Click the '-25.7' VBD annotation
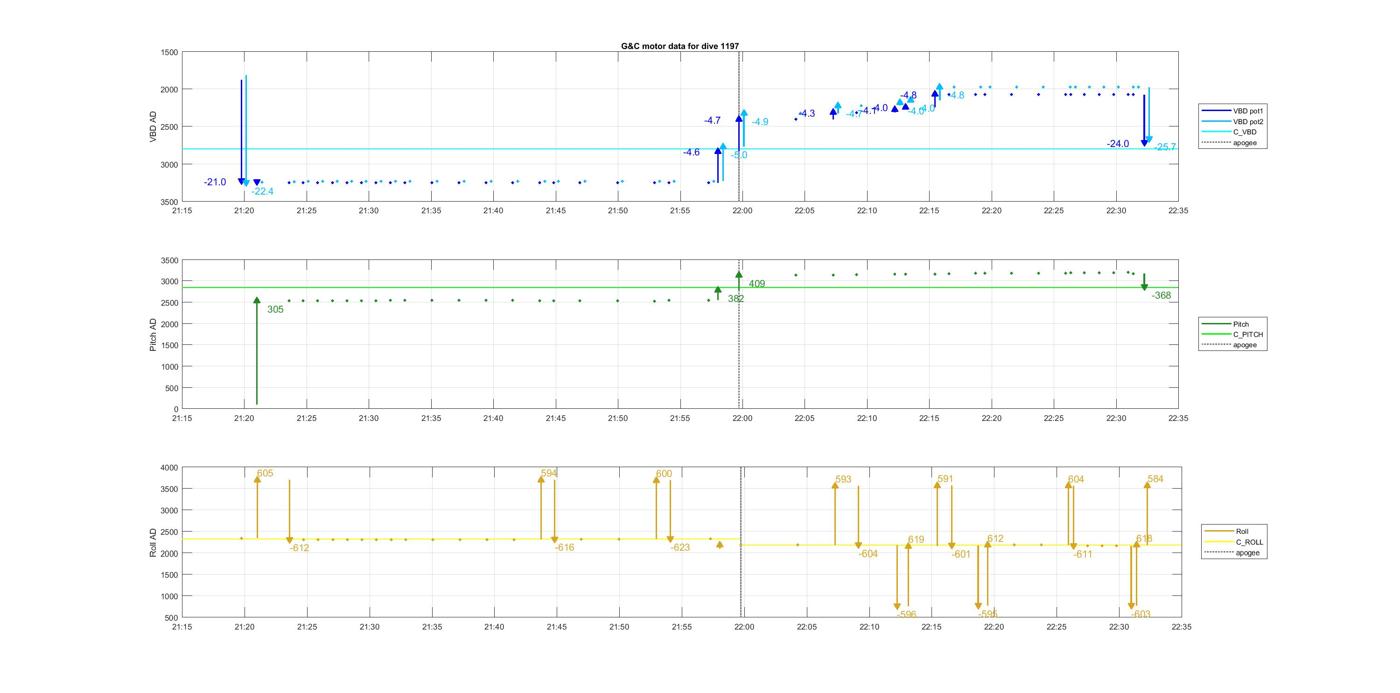This screenshot has height=693, width=1400. click(1164, 147)
